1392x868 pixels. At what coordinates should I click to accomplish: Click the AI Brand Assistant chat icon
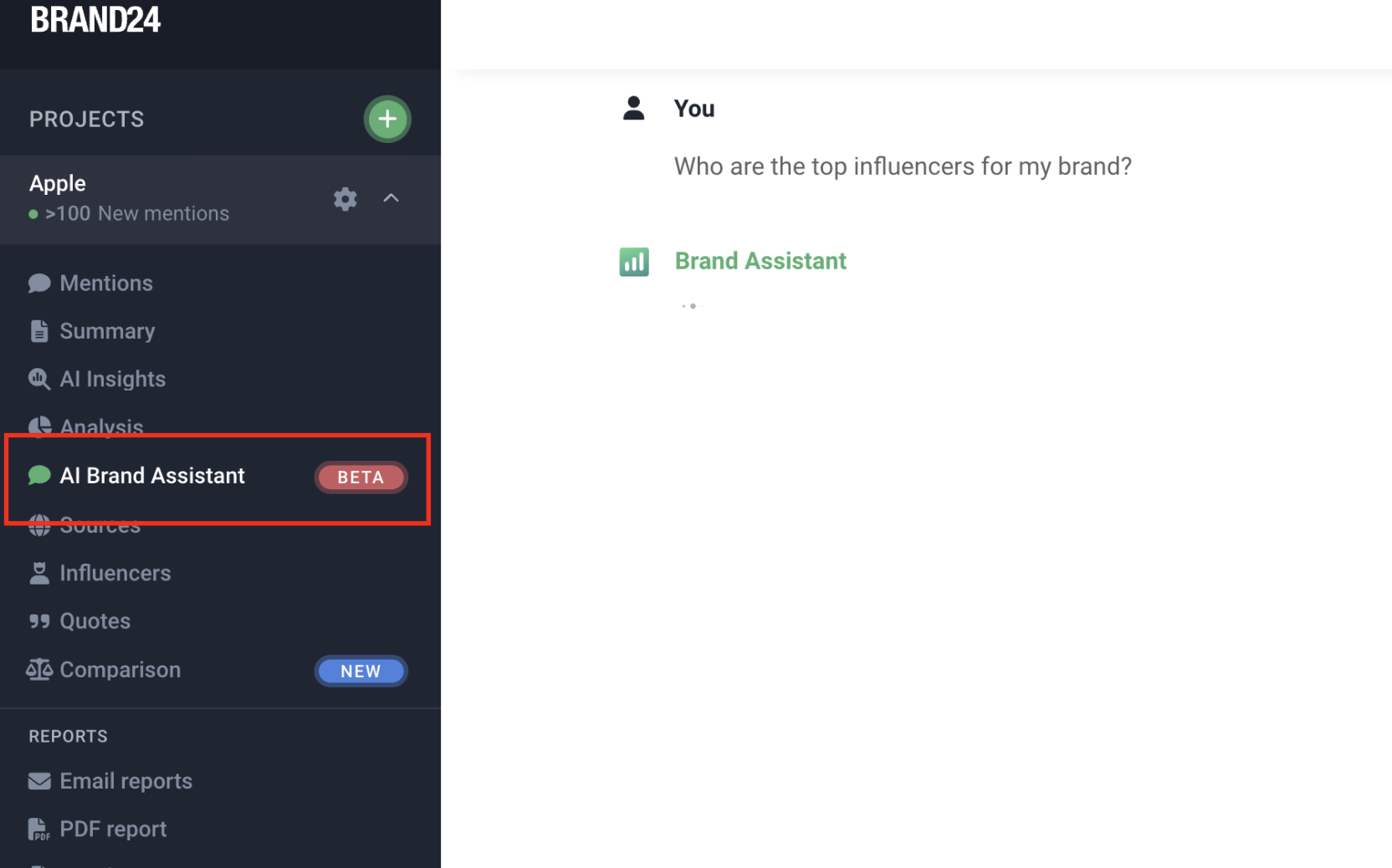[x=39, y=475]
